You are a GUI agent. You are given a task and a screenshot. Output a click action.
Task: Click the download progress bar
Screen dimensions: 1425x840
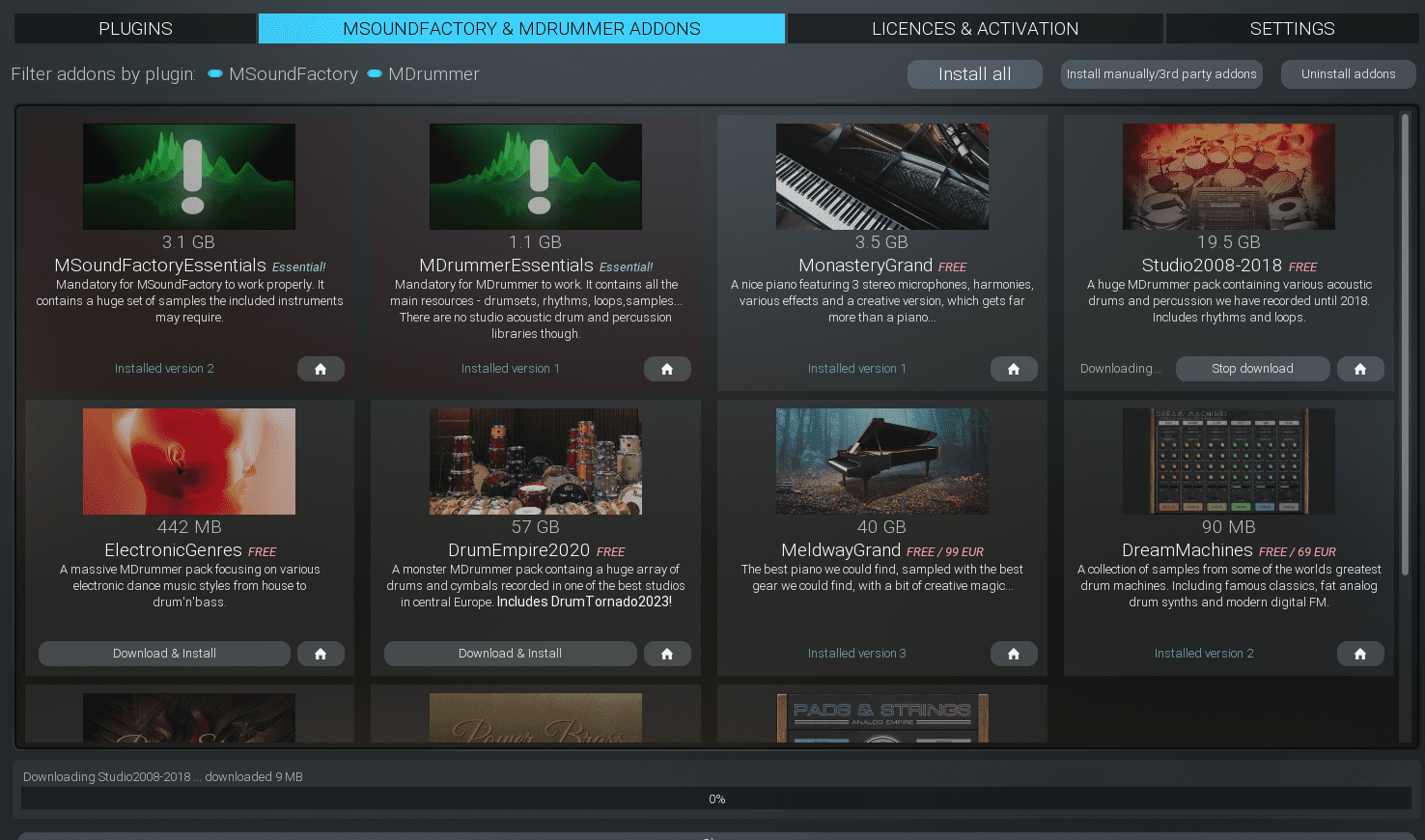pyautogui.click(x=716, y=798)
